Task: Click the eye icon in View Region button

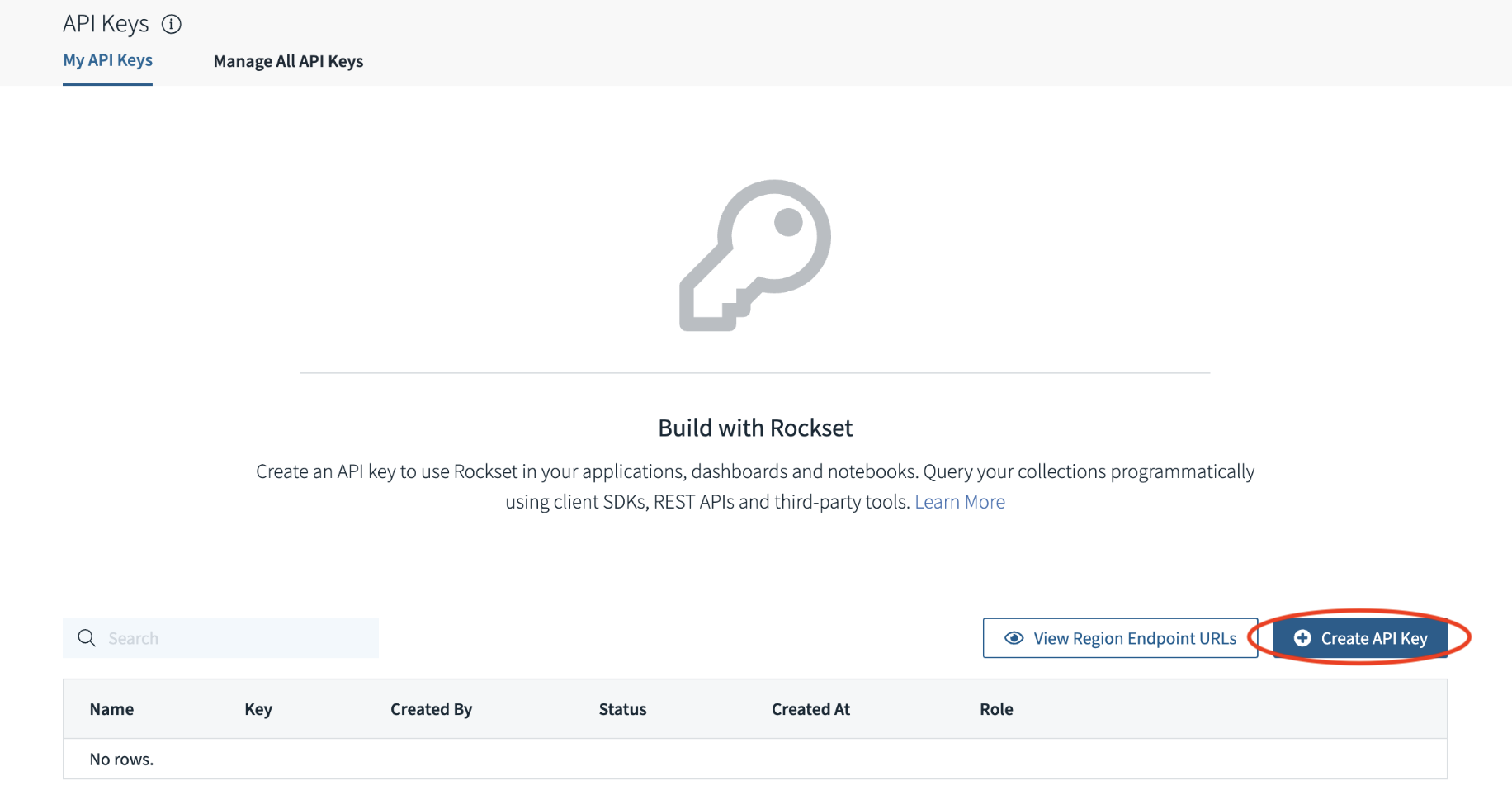Action: click(x=1014, y=638)
